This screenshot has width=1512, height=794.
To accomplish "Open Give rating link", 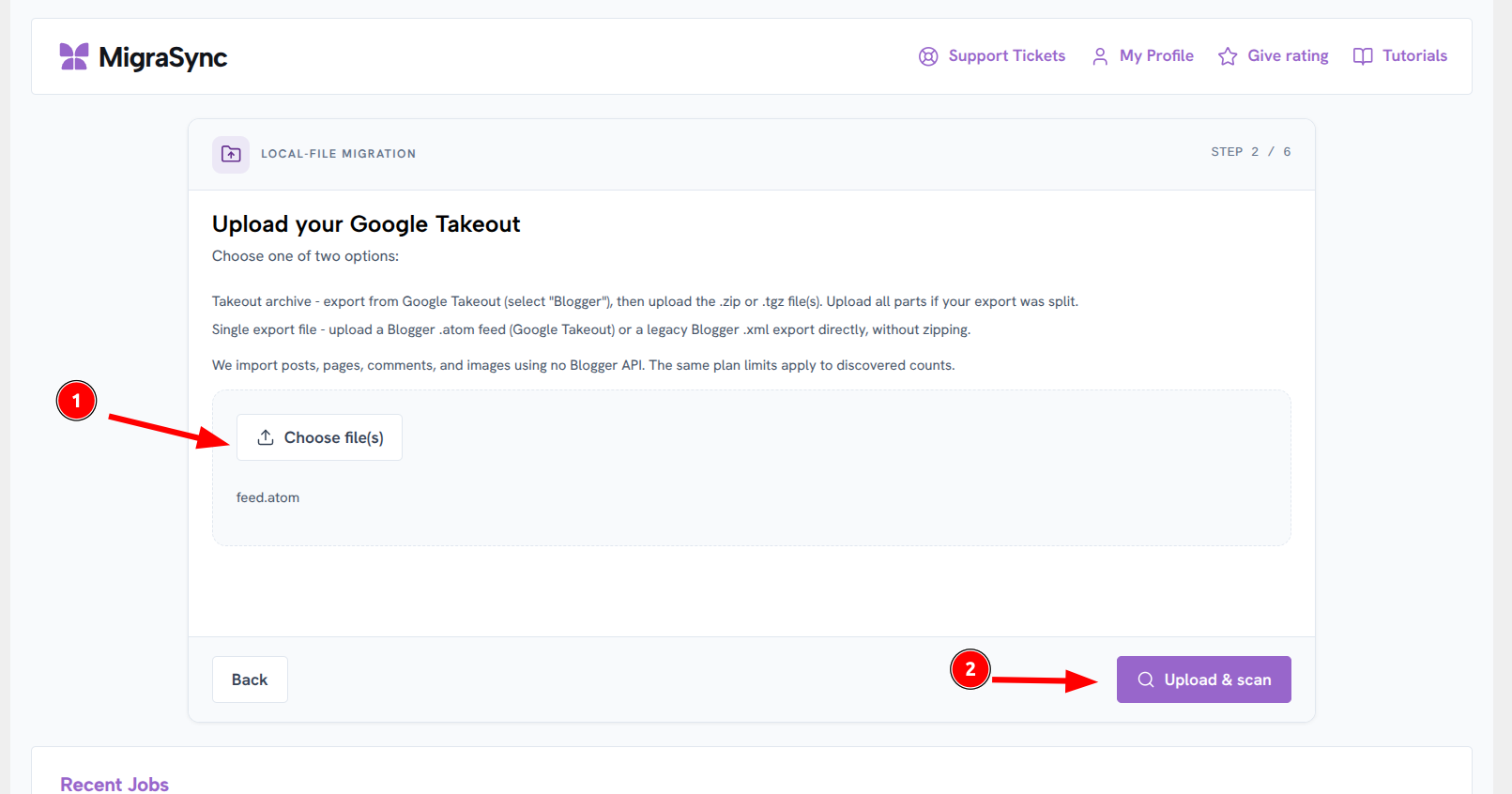I will (1273, 56).
